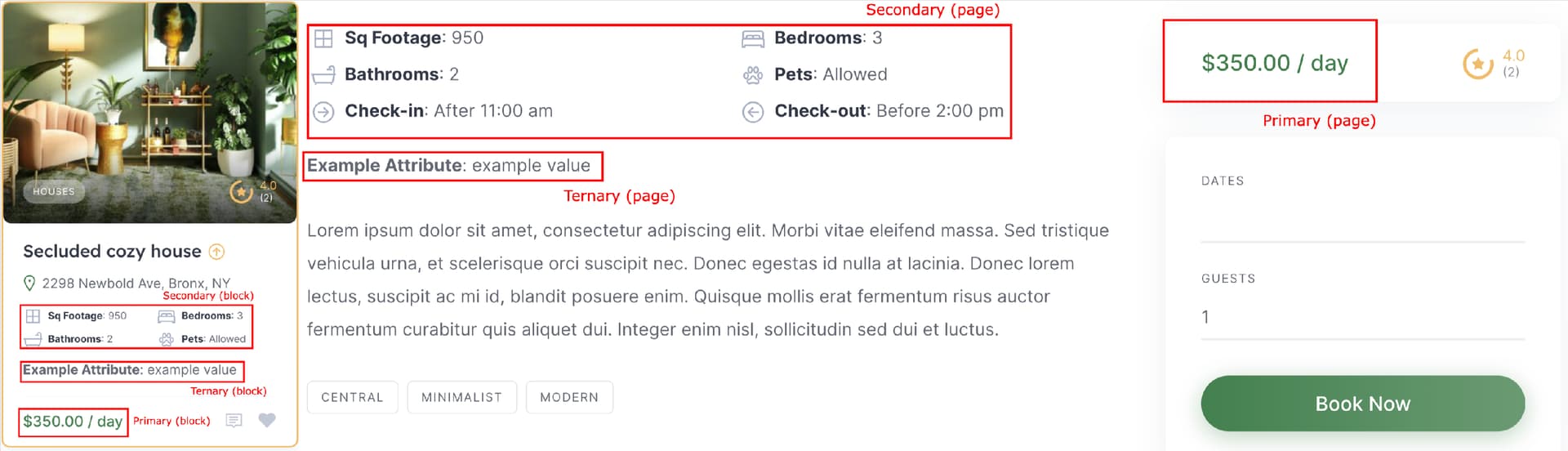Click the Dates input field
This screenshot has width=1568, height=451.
(1362, 221)
